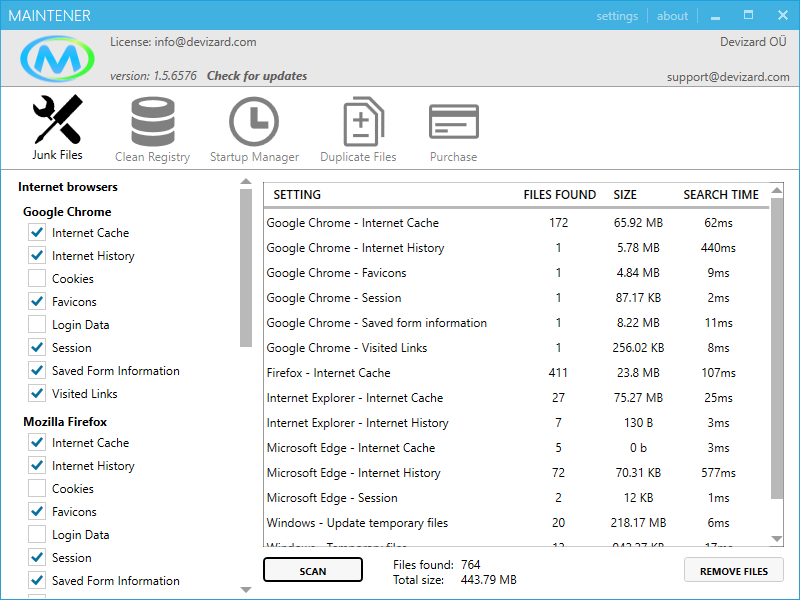The height and width of the screenshot is (600, 800).
Task: Disable Google Chrome Visited Links checkbox
Action: 37,394
